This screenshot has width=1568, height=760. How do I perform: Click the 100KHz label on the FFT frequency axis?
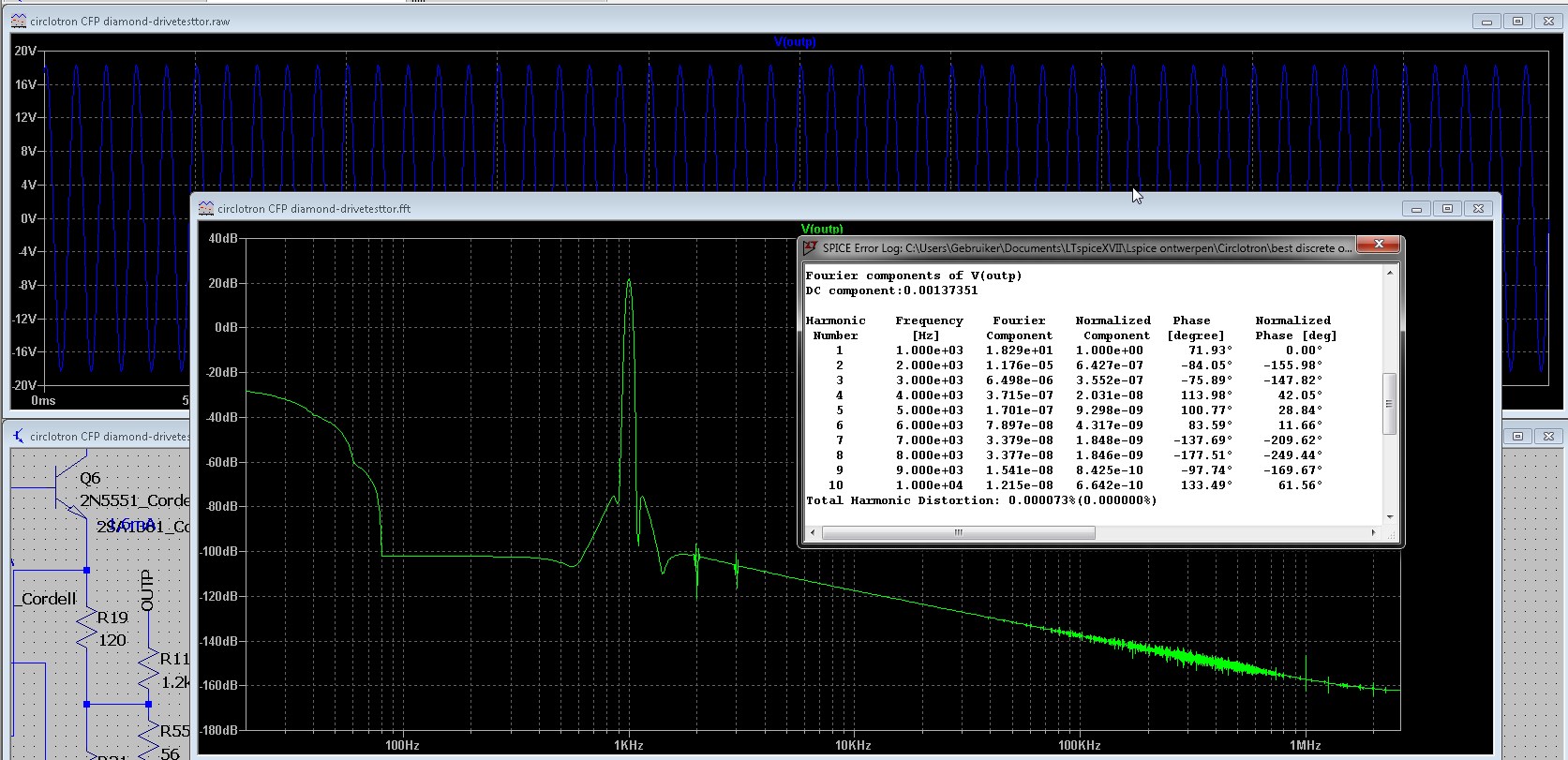[1079, 745]
